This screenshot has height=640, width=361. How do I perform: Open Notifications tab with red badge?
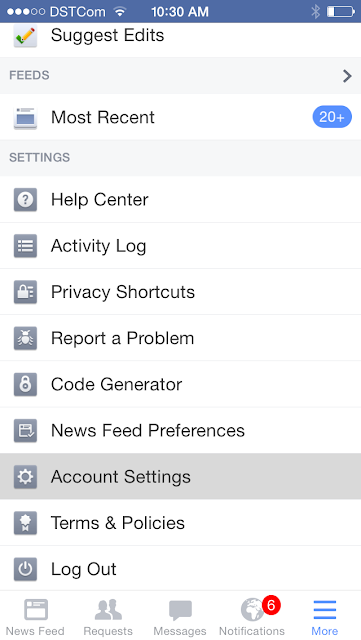[252, 617]
